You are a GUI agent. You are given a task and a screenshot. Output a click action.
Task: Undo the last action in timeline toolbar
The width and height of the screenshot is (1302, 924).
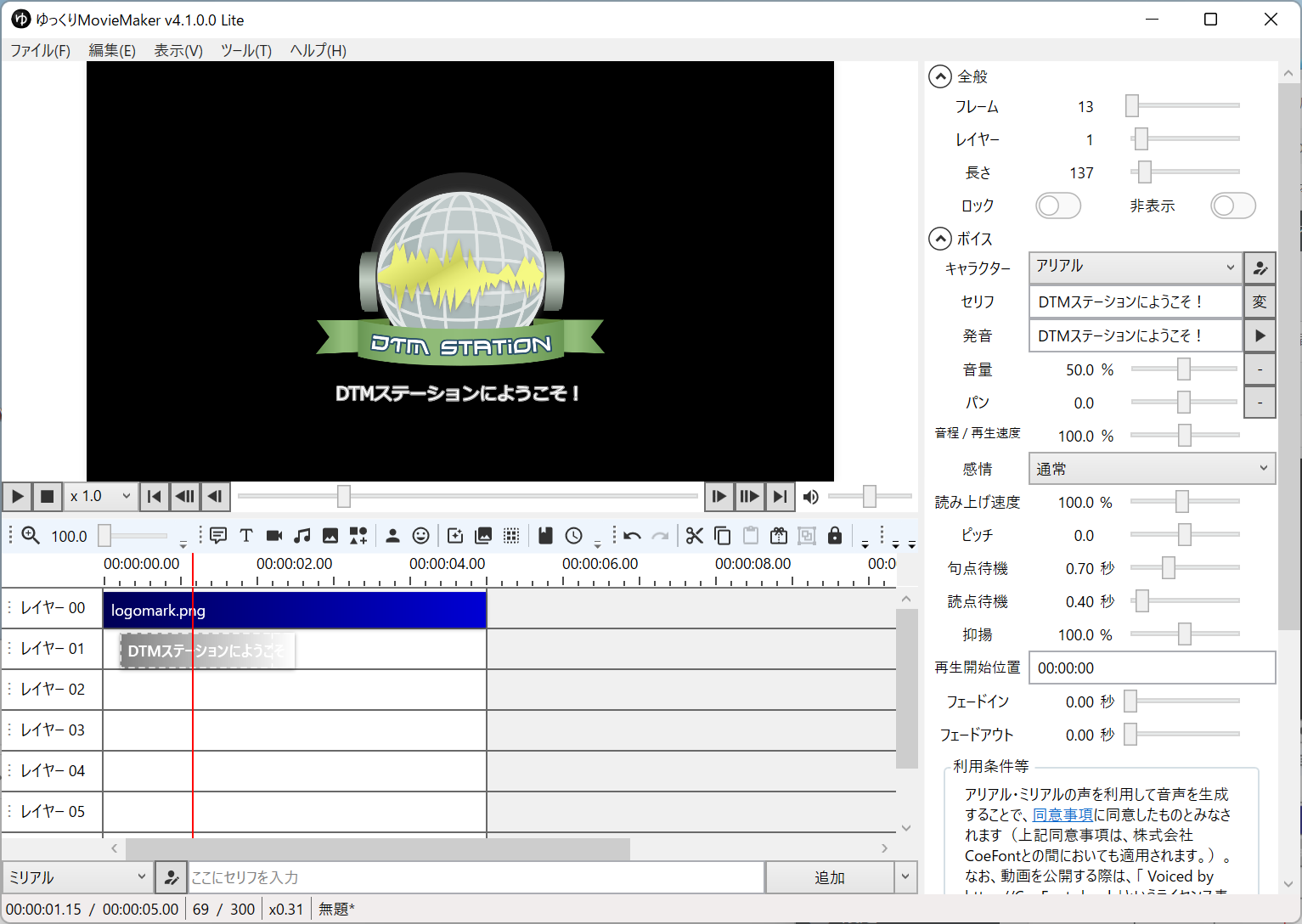pyautogui.click(x=632, y=535)
